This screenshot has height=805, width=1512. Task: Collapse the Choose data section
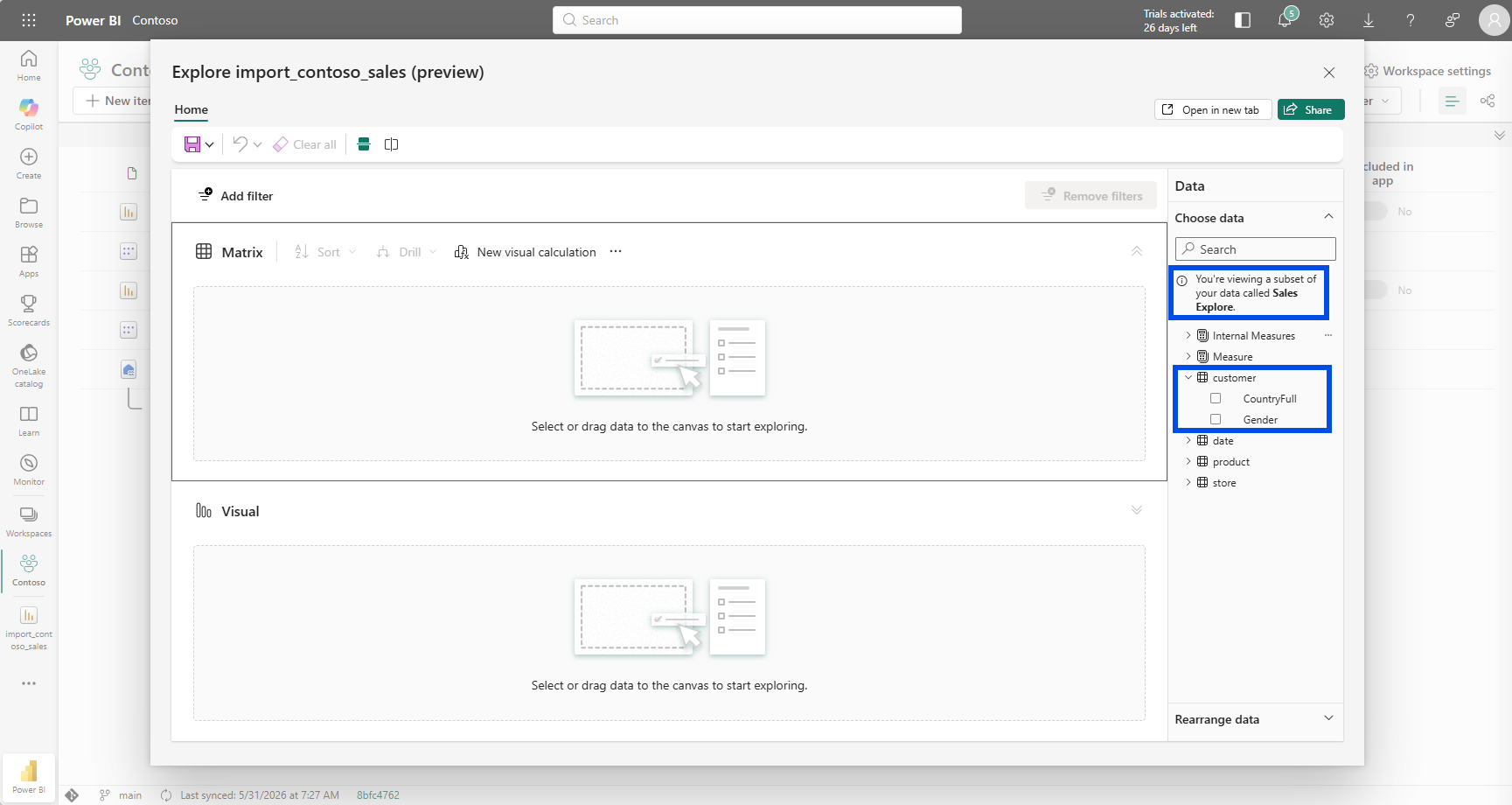[x=1328, y=217]
